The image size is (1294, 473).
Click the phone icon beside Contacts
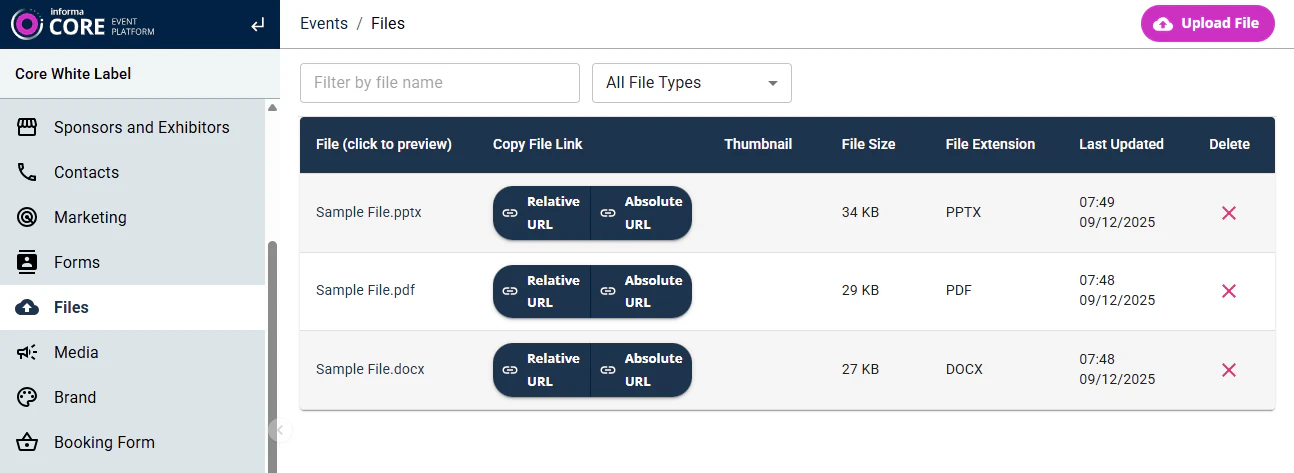28,172
